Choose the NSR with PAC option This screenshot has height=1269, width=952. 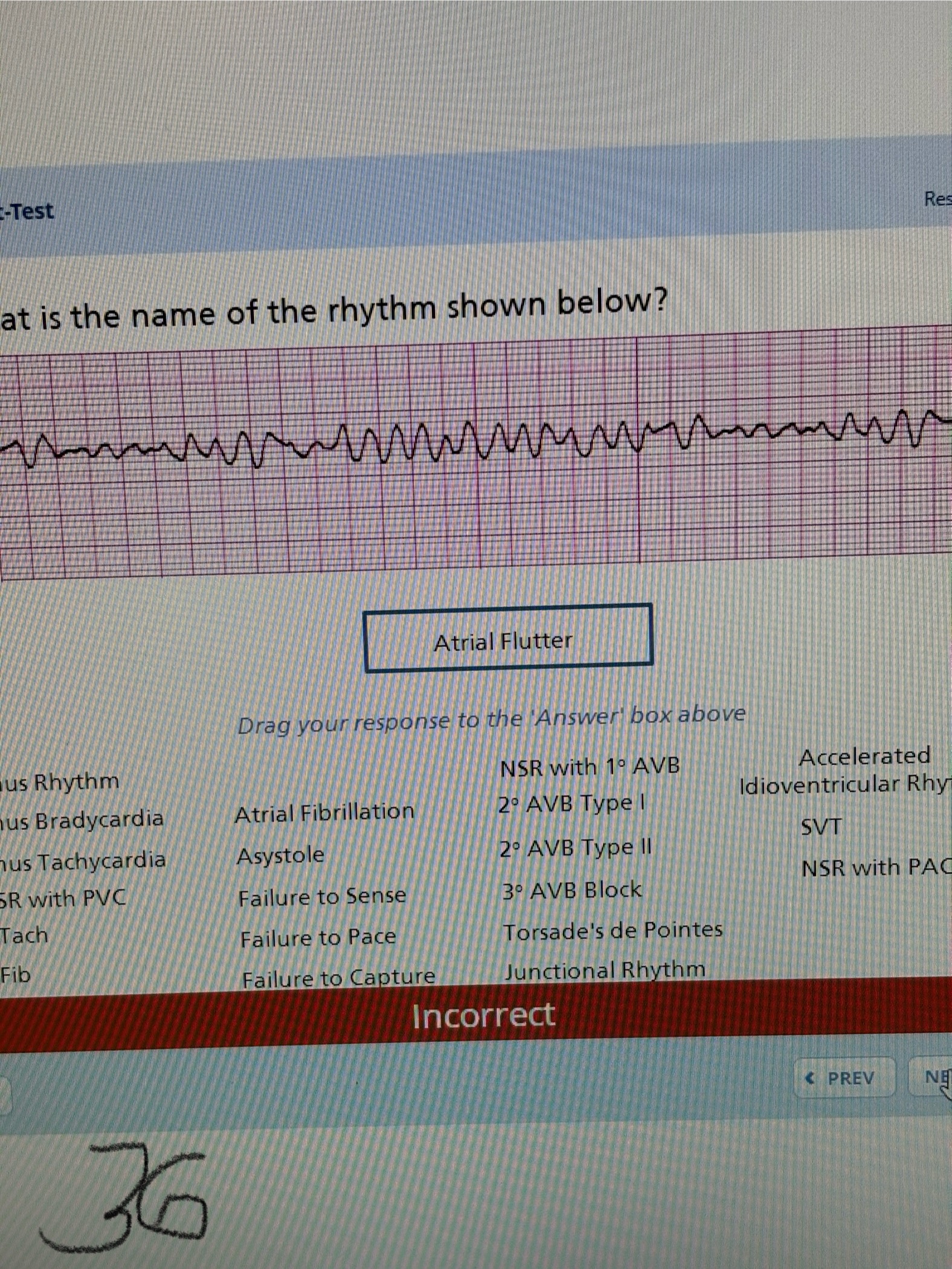tap(875, 868)
